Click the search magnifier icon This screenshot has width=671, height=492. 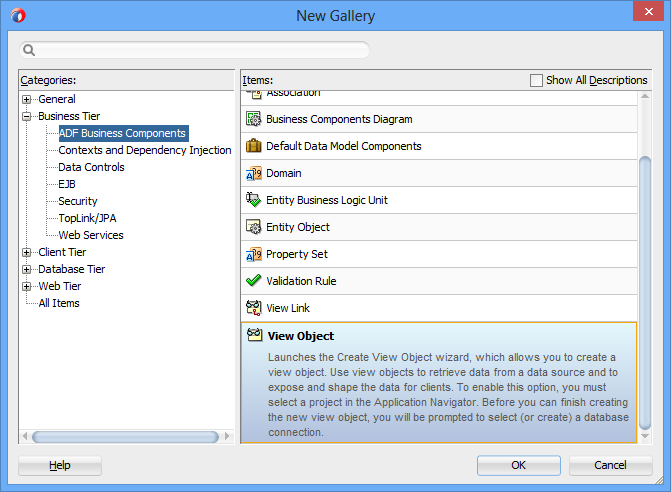pos(29,50)
